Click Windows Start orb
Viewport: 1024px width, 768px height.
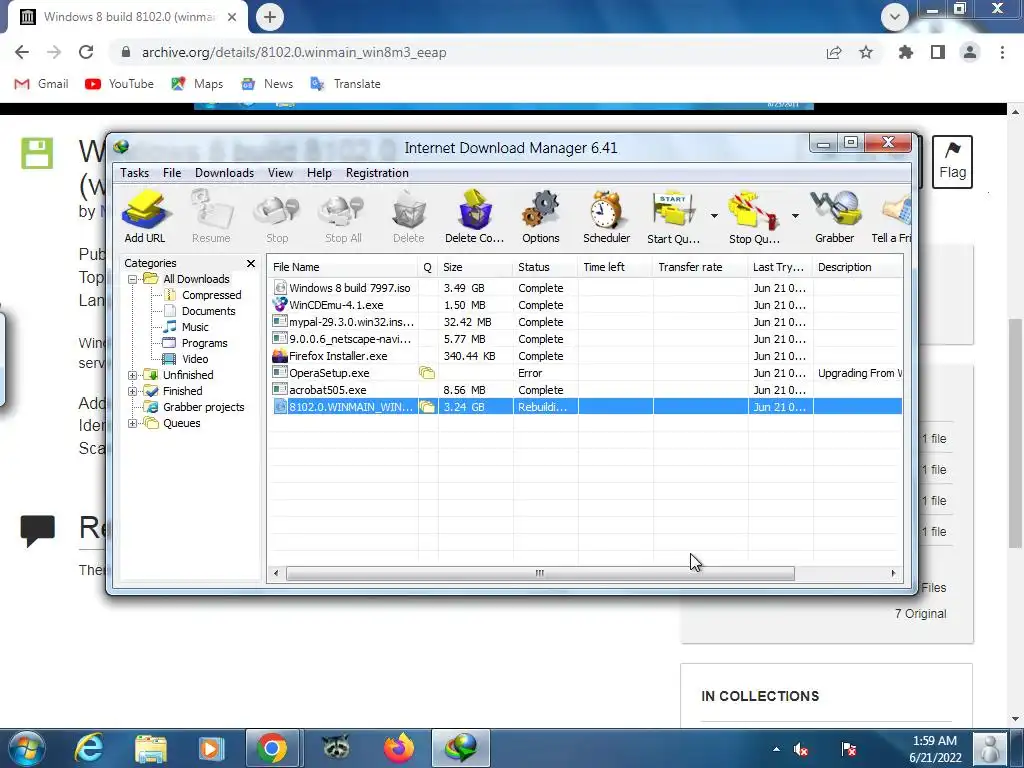[26, 748]
